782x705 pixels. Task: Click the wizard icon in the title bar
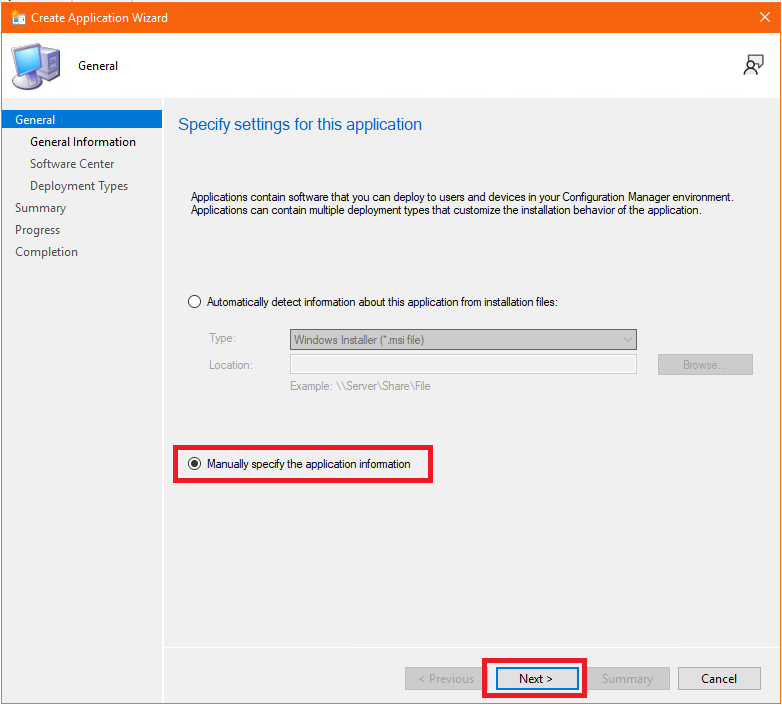coord(17,18)
